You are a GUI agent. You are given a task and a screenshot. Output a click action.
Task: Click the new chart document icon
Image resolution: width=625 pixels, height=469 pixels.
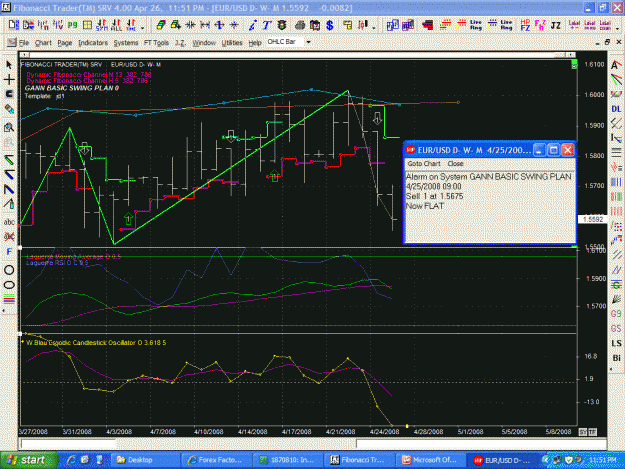pyautogui.click(x=13, y=26)
